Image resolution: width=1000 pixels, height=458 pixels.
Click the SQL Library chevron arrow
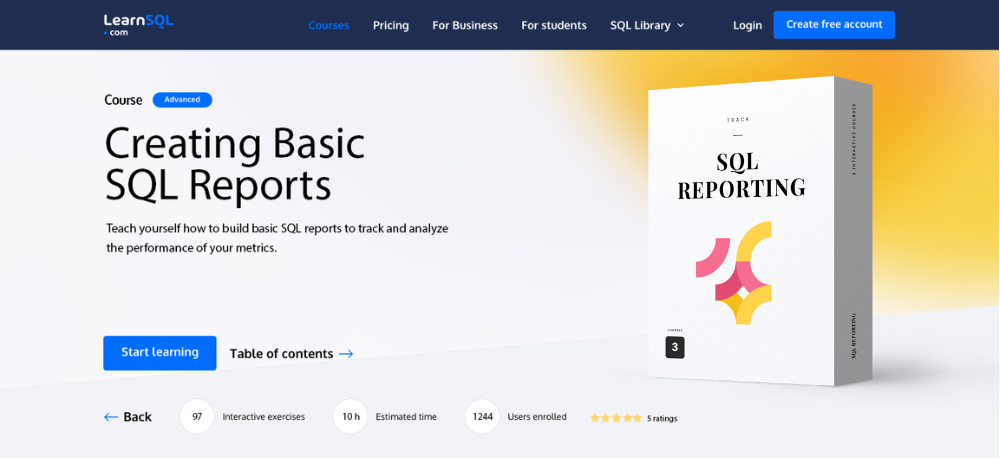pyautogui.click(x=680, y=26)
